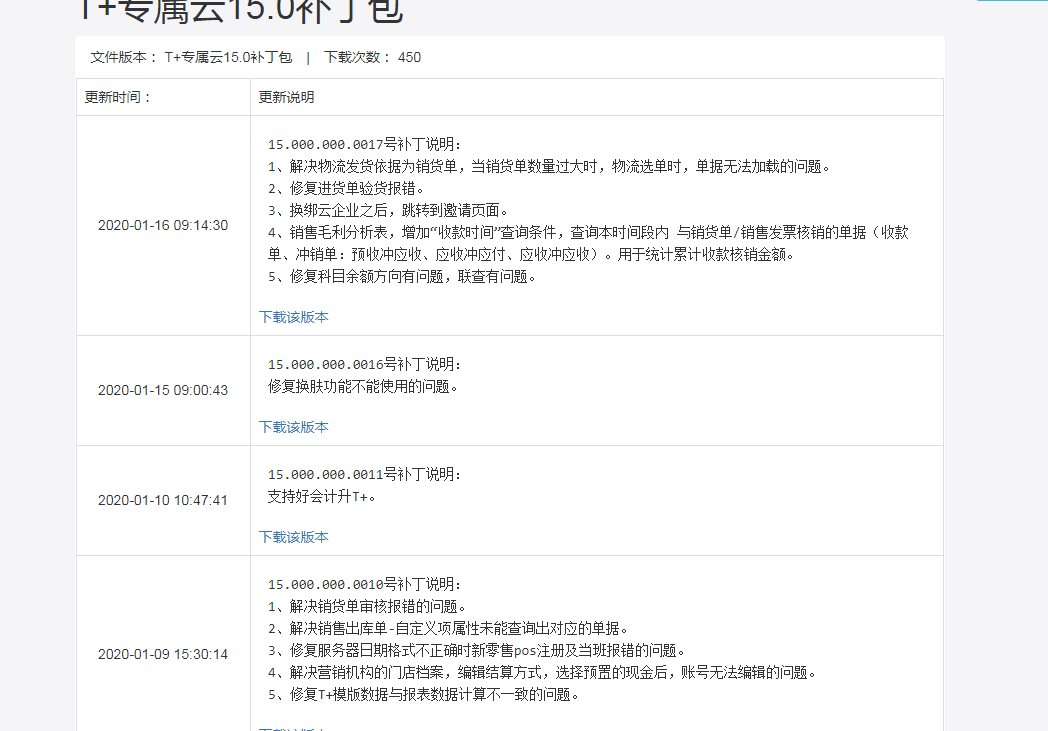
Task: Select line 解决物流发货依据为销货单 in patch 0017
Action: tap(549, 166)
